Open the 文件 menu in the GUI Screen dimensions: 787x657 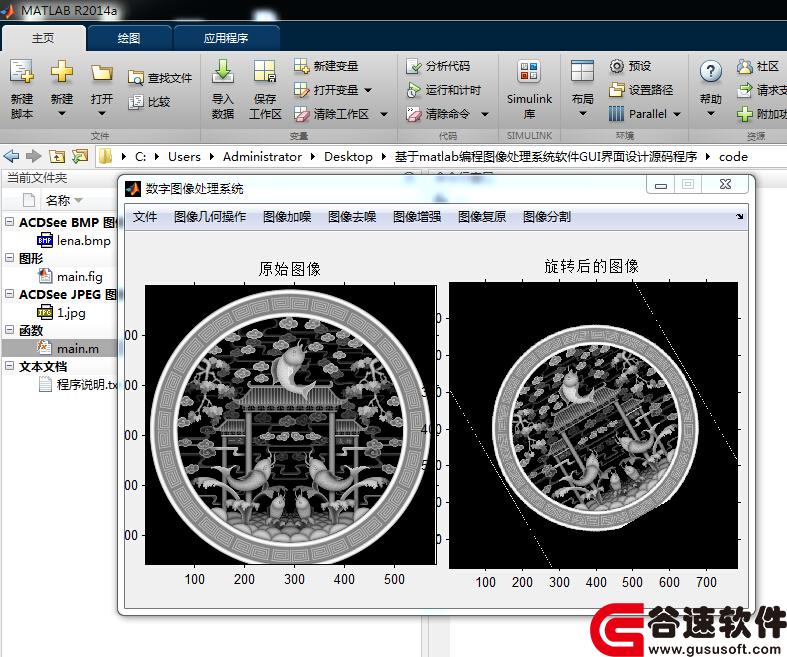pyautogui.click(x=145, y=217)
